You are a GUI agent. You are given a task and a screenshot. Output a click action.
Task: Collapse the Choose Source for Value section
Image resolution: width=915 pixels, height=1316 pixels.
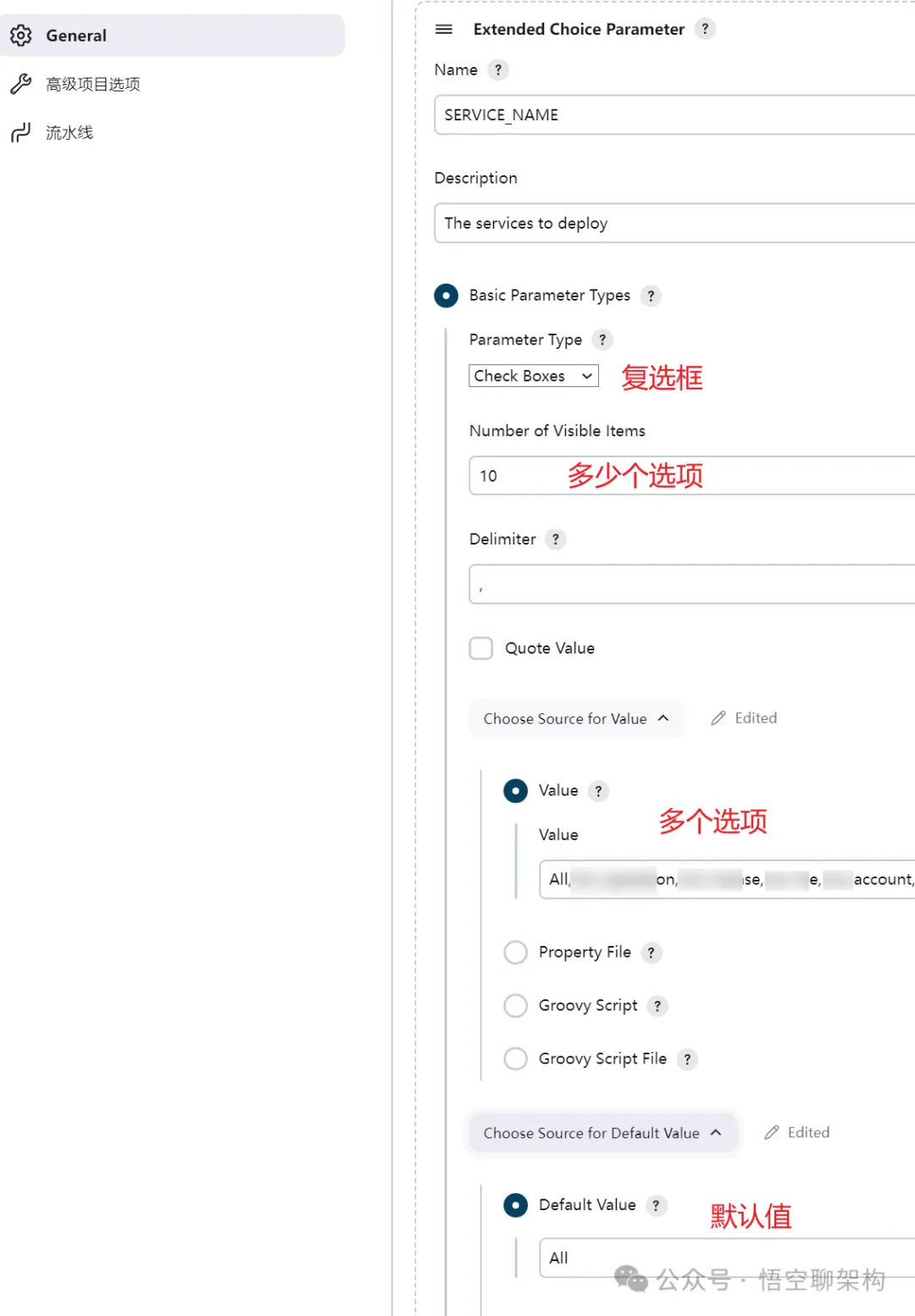[576, 718]
